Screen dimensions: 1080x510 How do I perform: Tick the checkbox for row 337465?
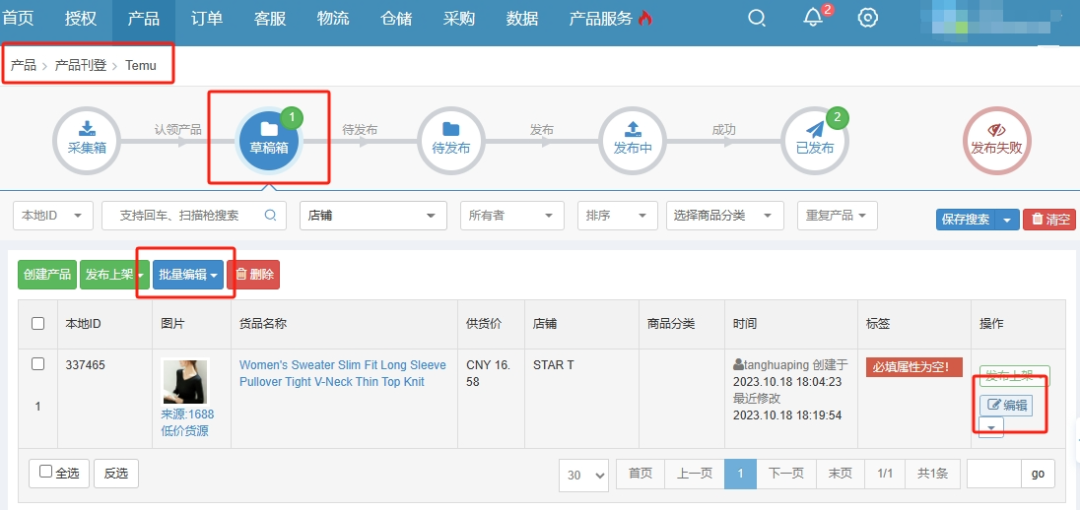pos(38,364)
